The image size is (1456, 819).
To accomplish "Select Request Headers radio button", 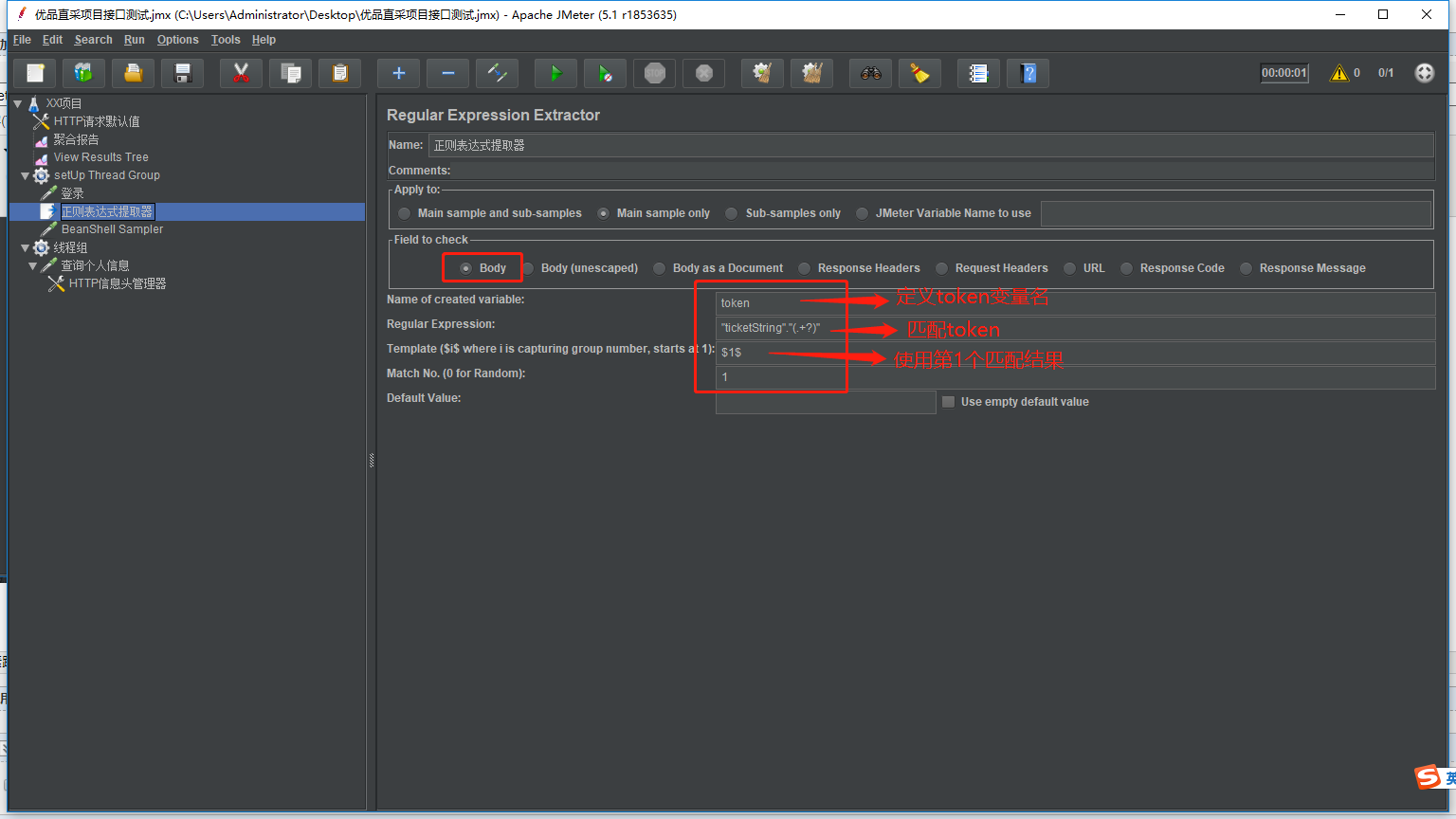I will click(942, 268).
